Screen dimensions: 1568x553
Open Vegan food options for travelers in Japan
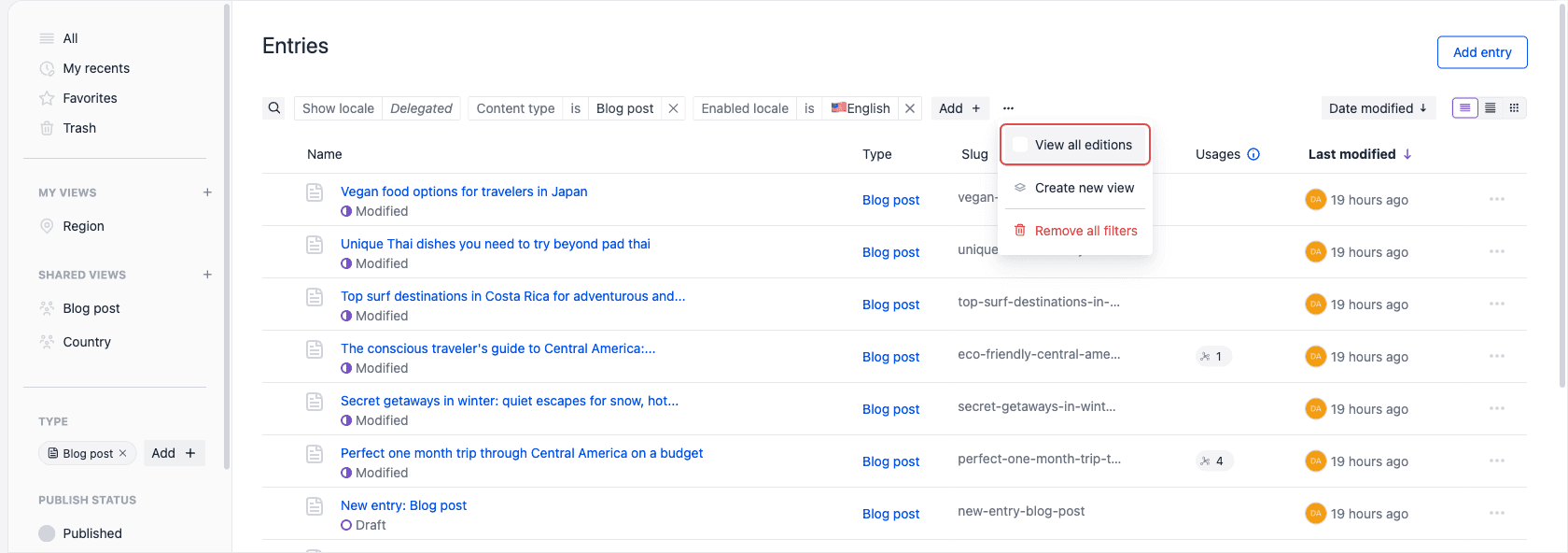click(x=464, y=191)
